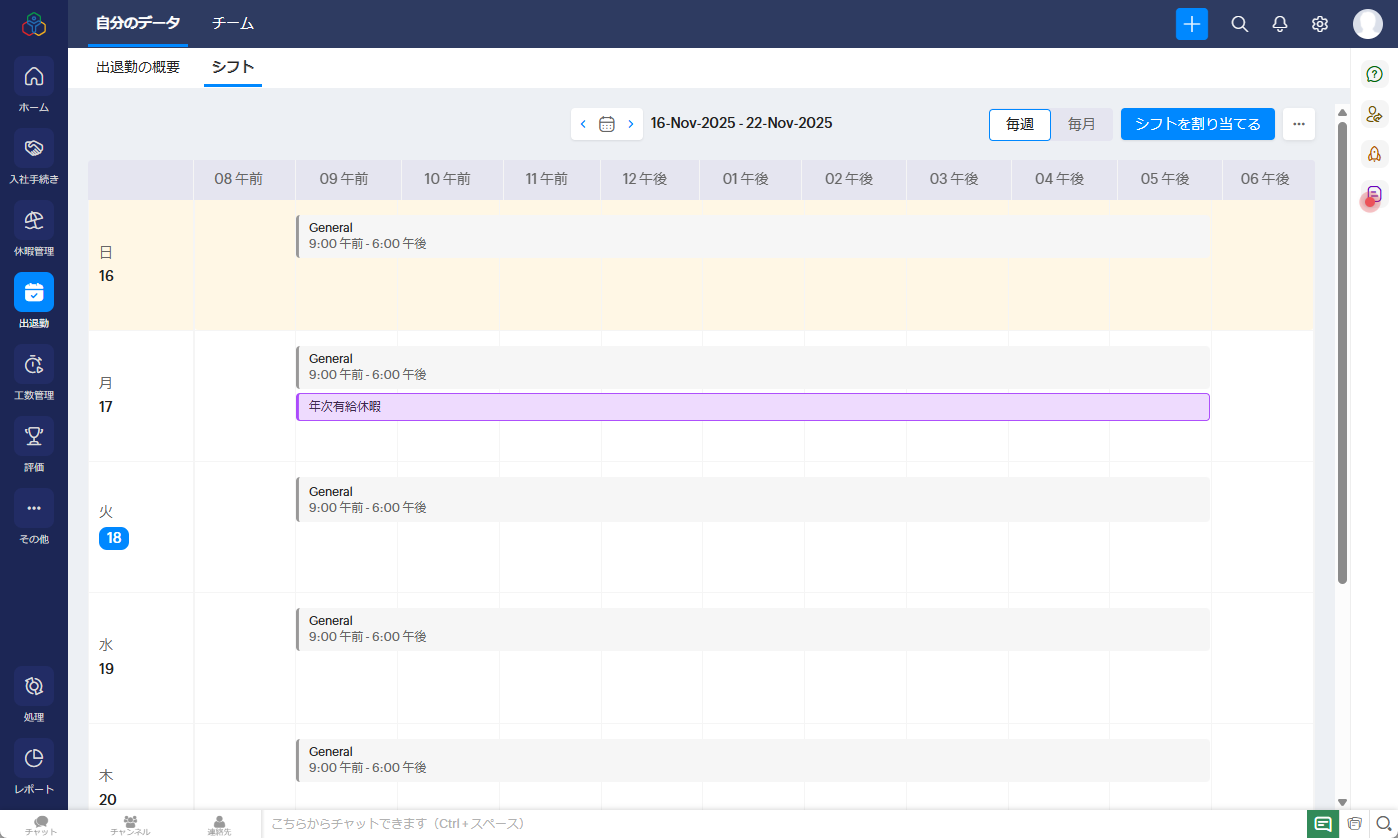Screen dimensions: 1398x838
Task: Open 休暇管理 leave management icon
Action: coord(34,221)
